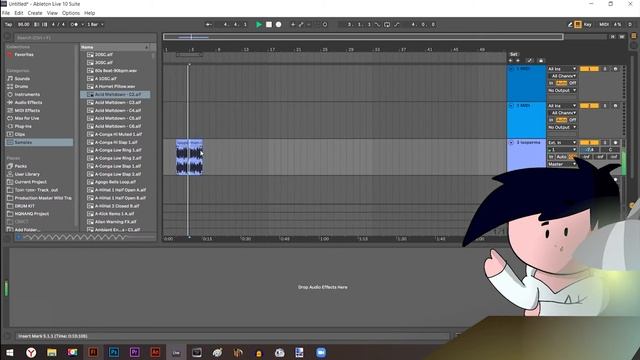Toggle the computer MIDI keyboard icon
The height and width of the screenshot is (360, 640).
pos(578,24)
